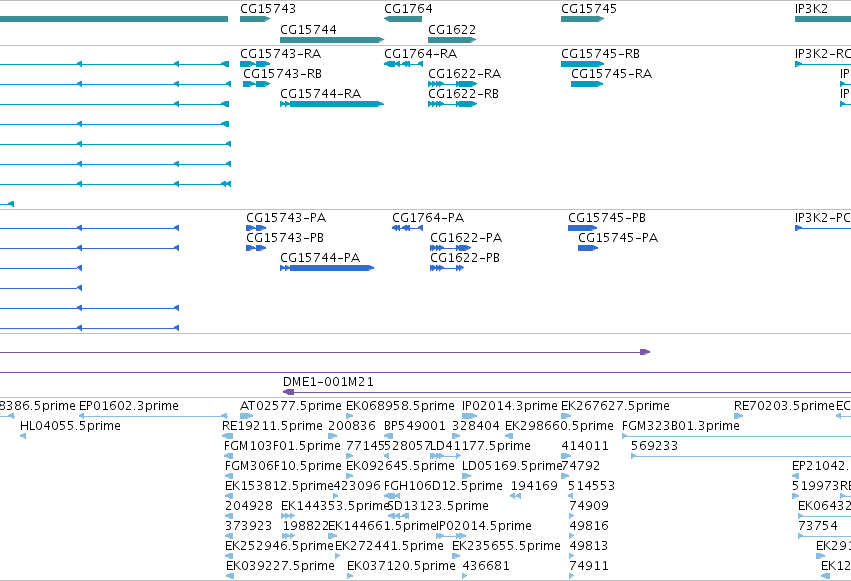The height and width of the screenshot is (581, 851).
Task: Select EST AT02577.5prime
Action: 290,406
